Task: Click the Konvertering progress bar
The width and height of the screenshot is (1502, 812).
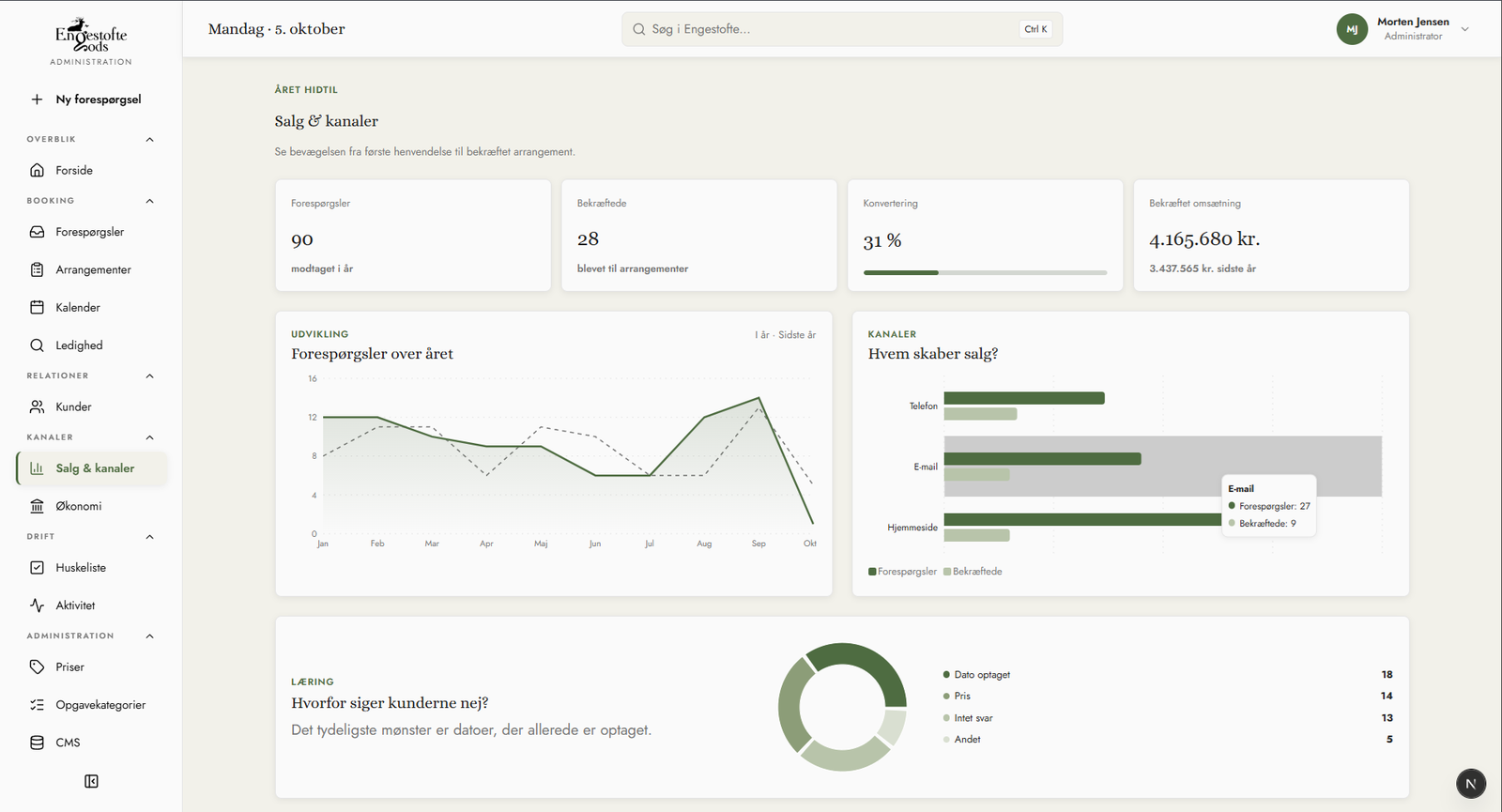Action: [985, 272]
